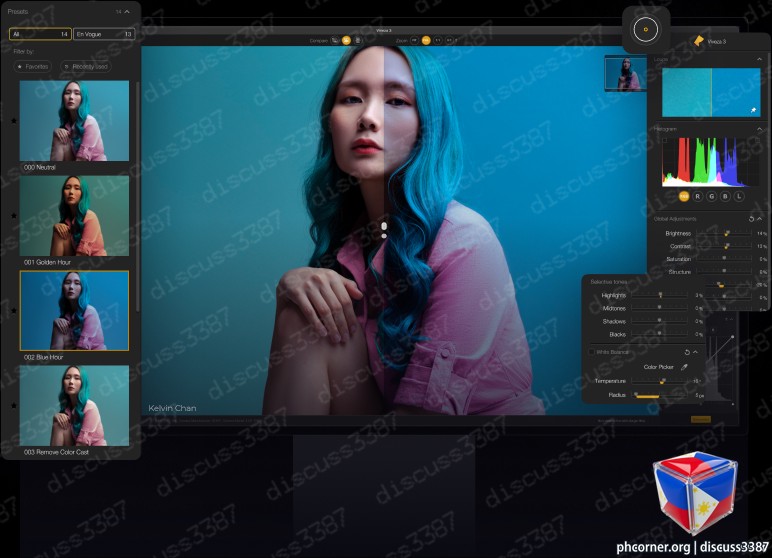Pick the Color Picker eyedropper

684,367
